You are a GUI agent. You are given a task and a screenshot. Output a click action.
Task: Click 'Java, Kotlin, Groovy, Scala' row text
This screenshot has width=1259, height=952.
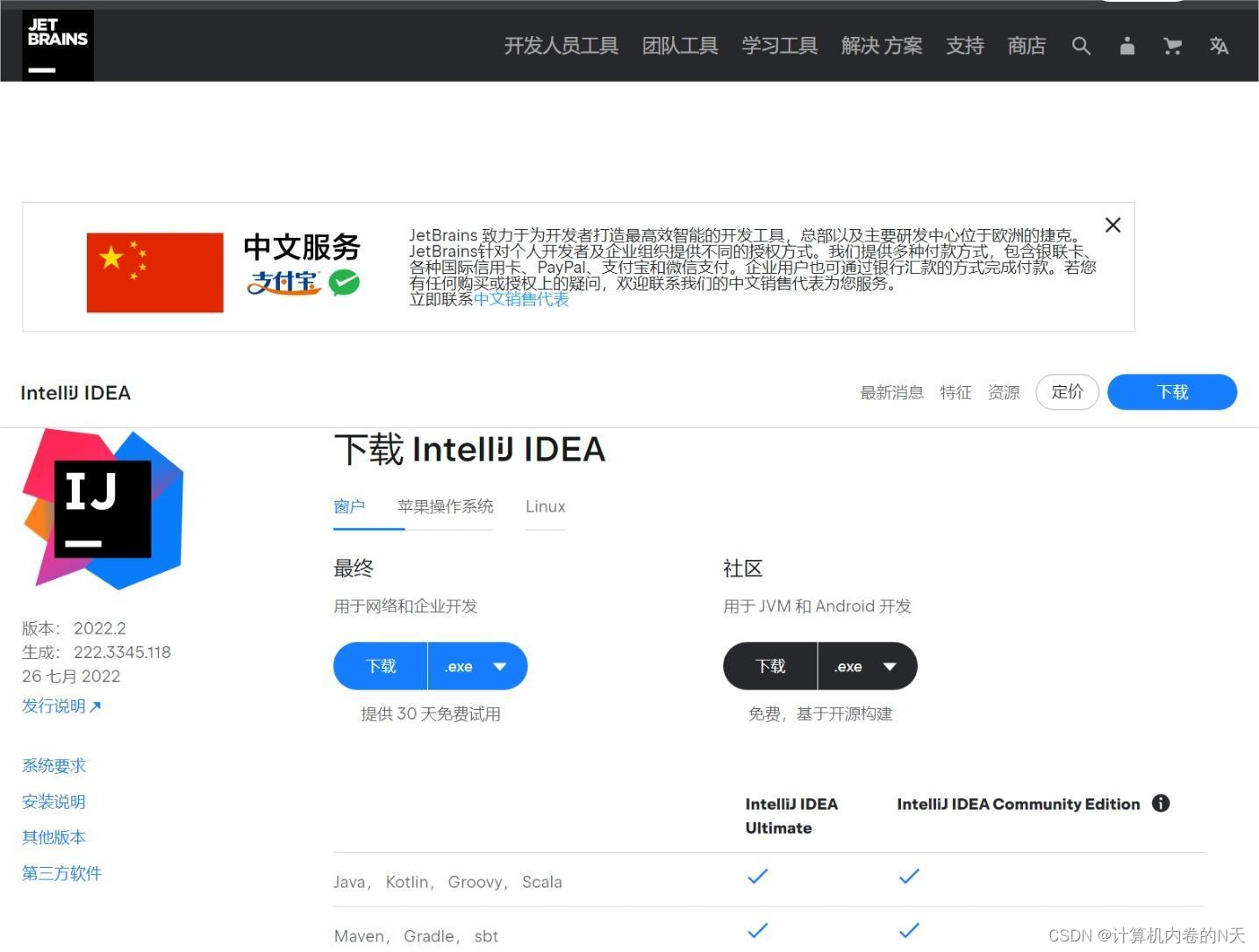coord(447,882)
